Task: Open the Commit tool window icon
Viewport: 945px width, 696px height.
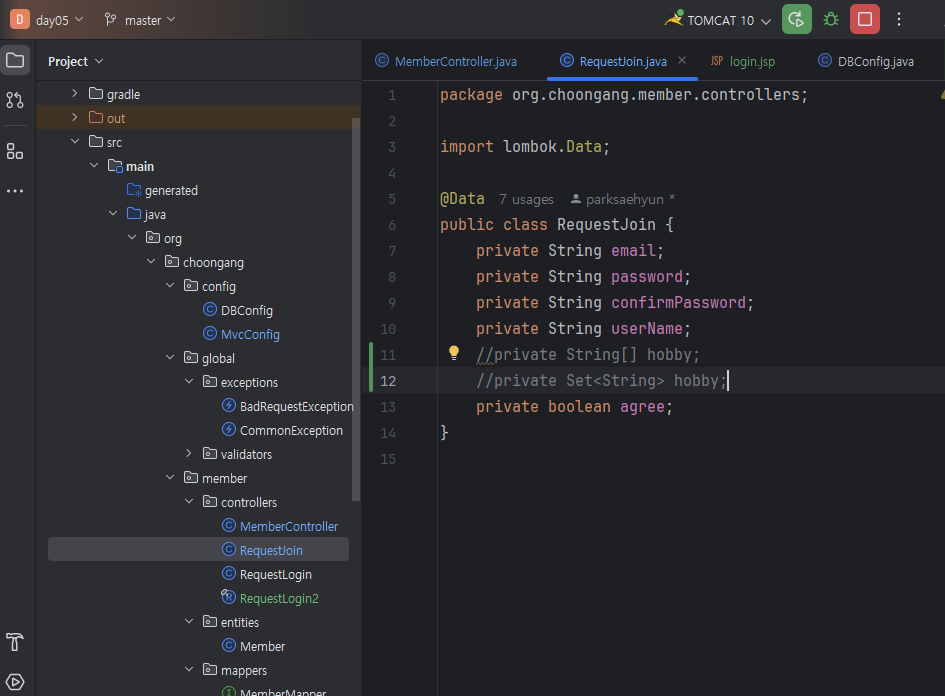Action: click(15, 100)
